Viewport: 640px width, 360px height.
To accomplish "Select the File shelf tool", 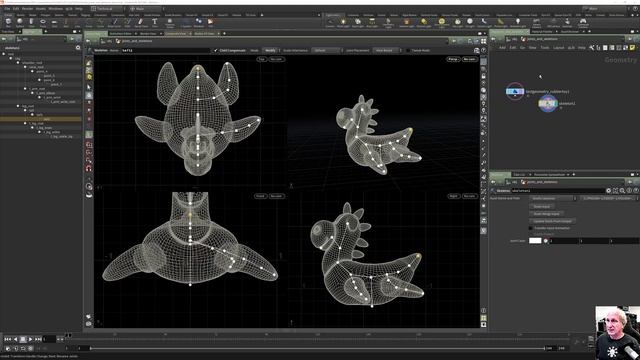I will coord(211,22).
